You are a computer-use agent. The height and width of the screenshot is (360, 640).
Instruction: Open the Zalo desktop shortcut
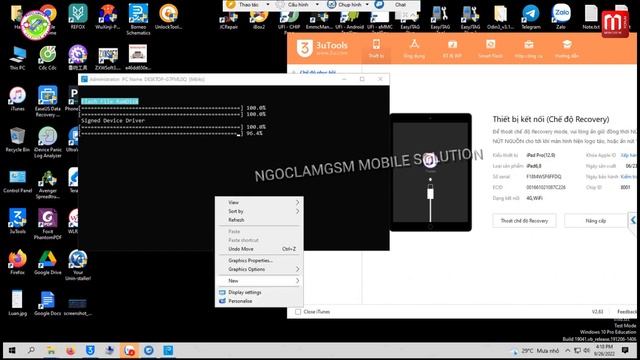point(561,16)
